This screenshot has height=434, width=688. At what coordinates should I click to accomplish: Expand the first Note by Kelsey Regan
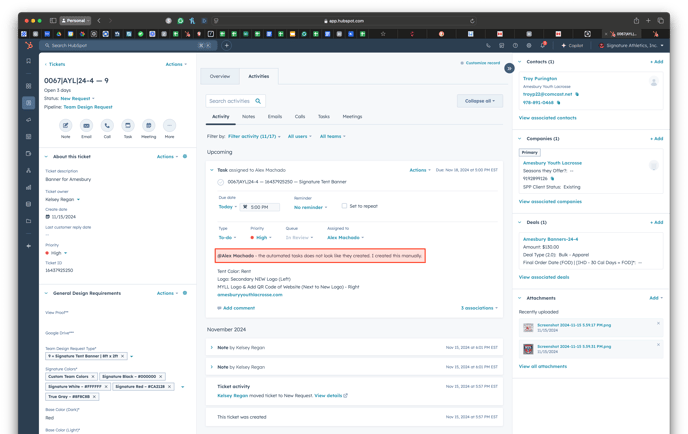[x=210, y=348]
